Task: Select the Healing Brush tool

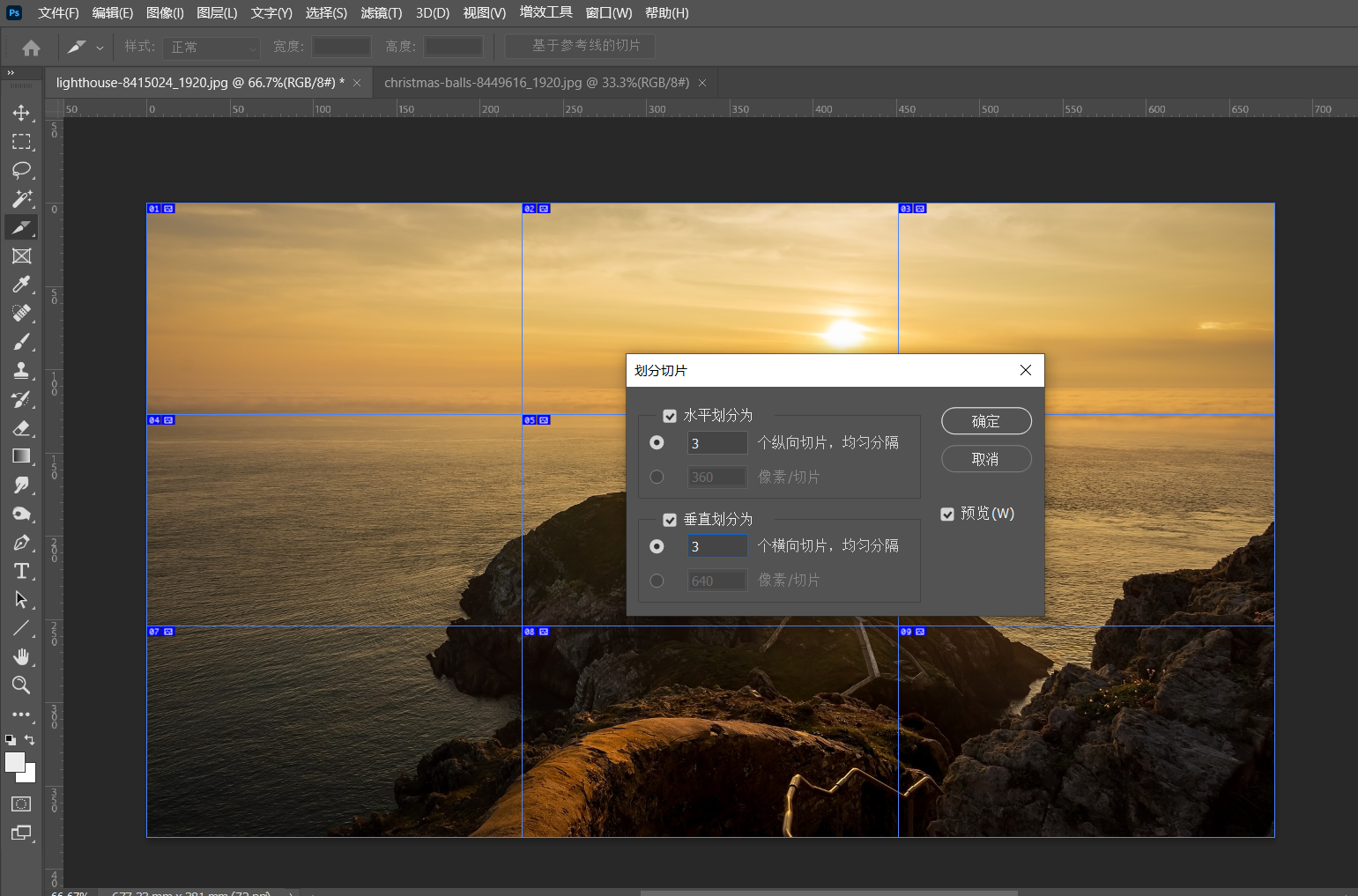Action: 21,314
